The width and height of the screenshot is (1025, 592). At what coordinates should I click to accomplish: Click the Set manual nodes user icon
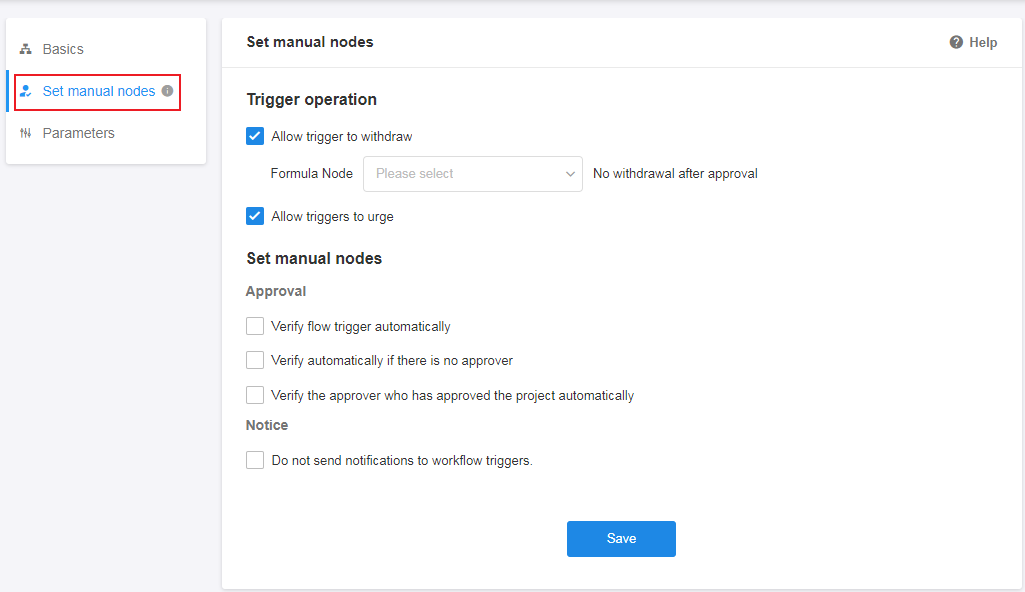point(26,91)
